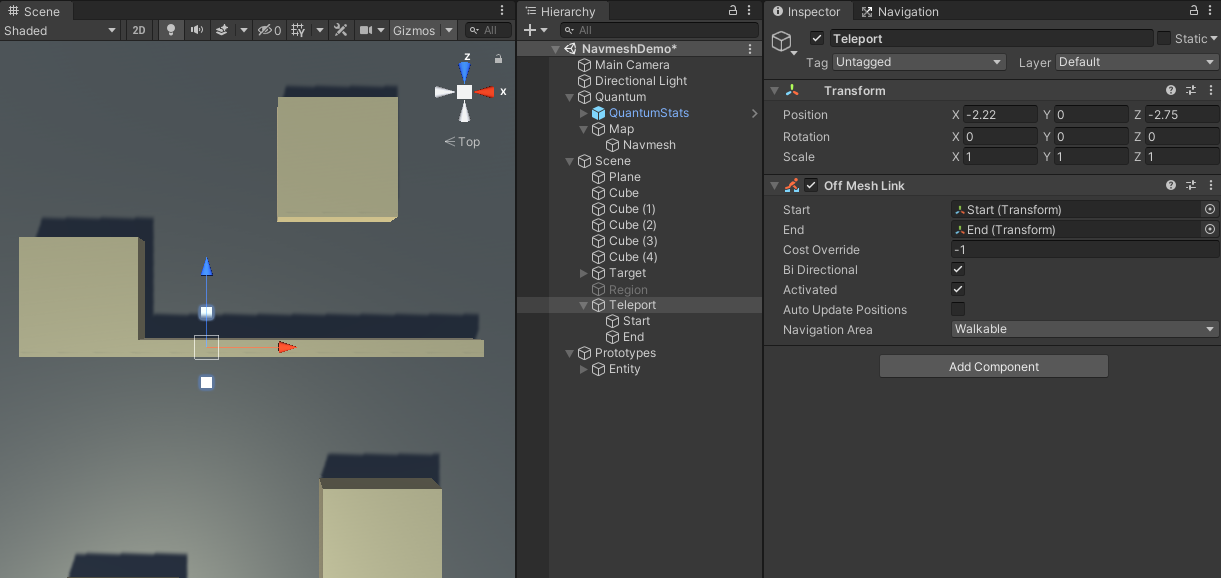Screen dimensions: 1221x578
Task: Expand the QuantumStats prefab
Action: coord(583,113)
